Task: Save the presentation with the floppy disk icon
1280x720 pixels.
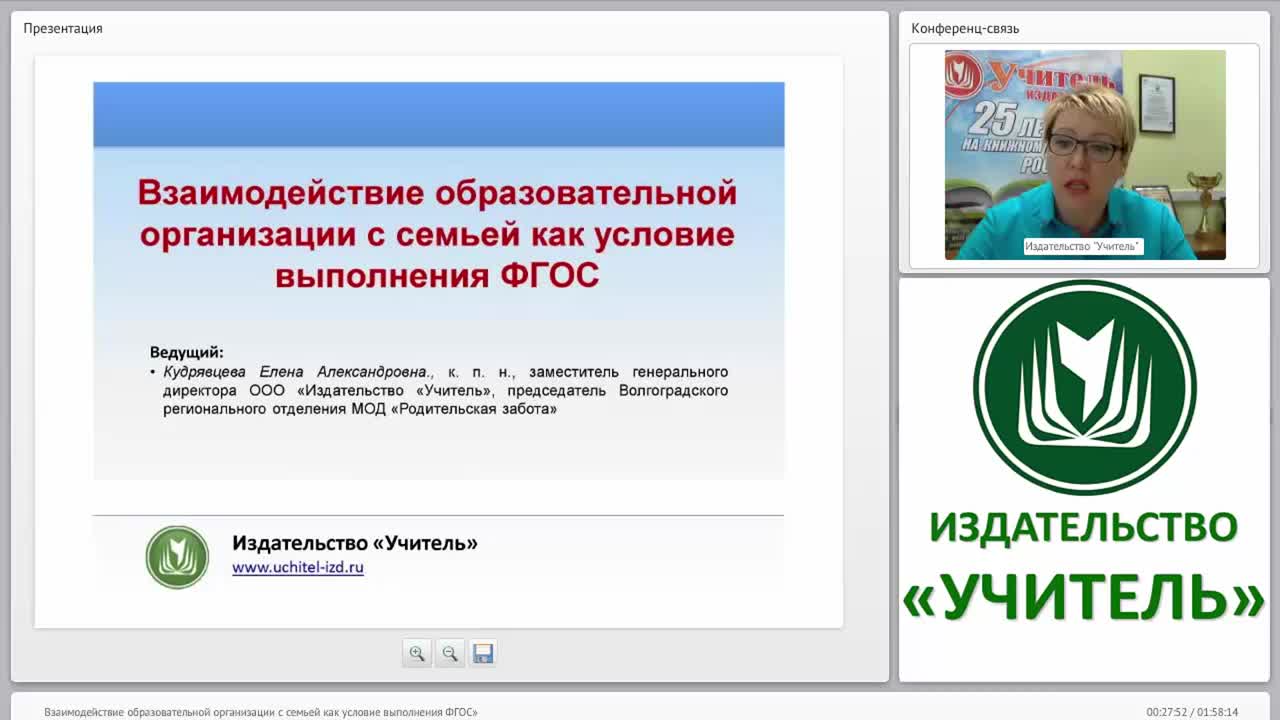Action: pos(483,653)
